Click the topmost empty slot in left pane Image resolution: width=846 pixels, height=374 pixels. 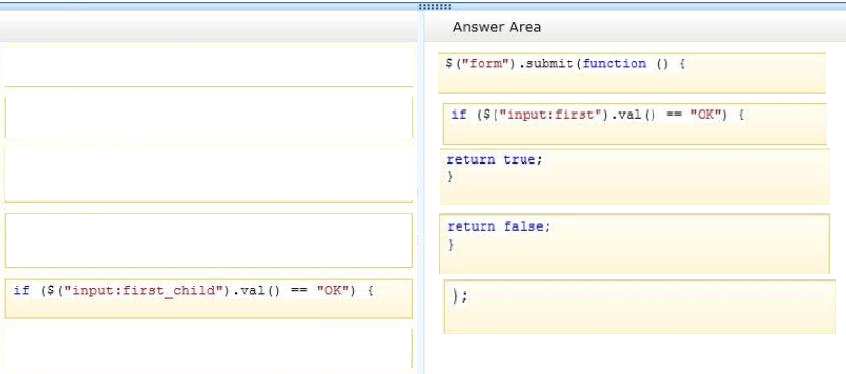208,65
